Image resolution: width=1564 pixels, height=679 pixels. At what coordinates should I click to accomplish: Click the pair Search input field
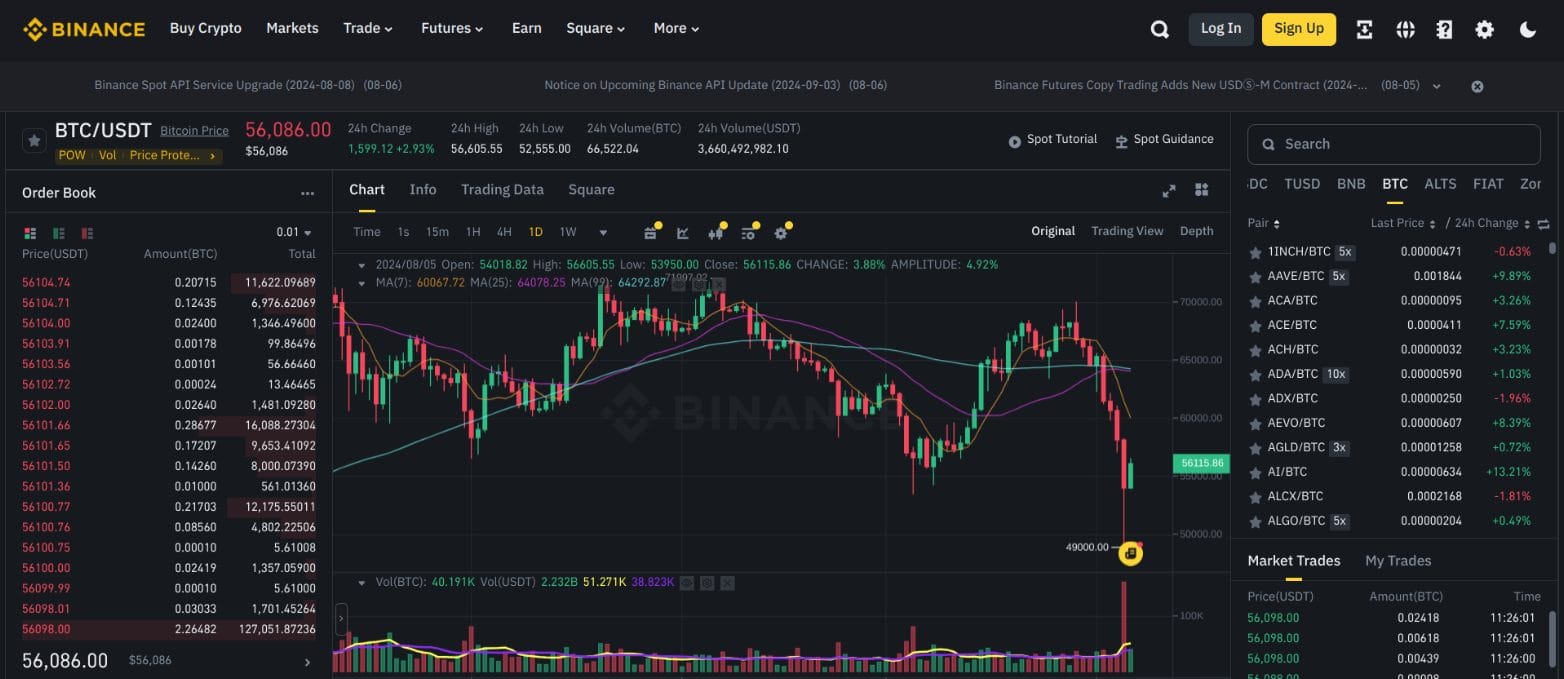point(1394,144)
